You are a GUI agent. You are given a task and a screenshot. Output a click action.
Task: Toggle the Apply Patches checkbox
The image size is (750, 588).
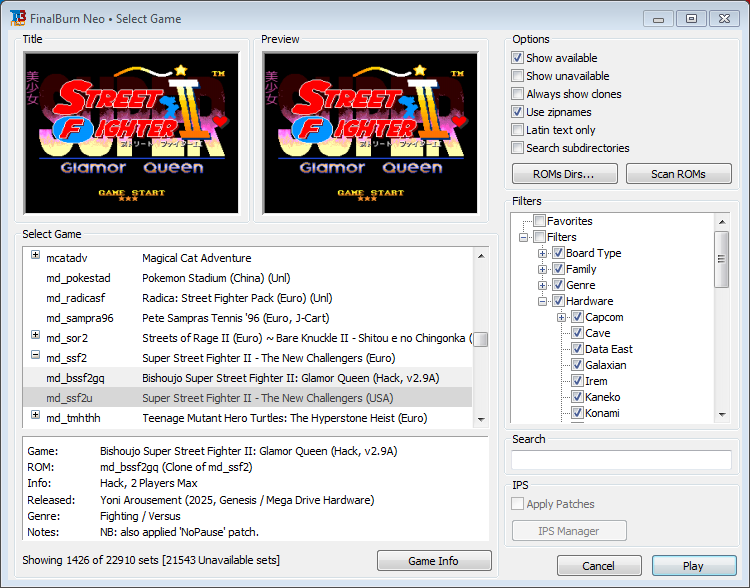[x=517, y=504]
